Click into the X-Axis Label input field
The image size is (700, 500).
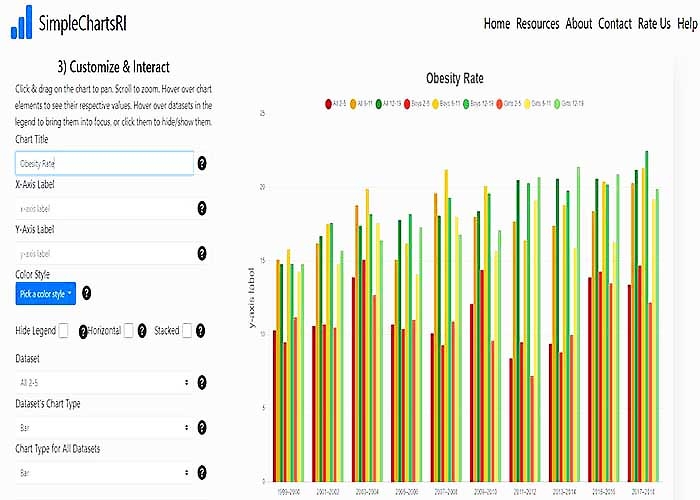click(x=104, y=209)
